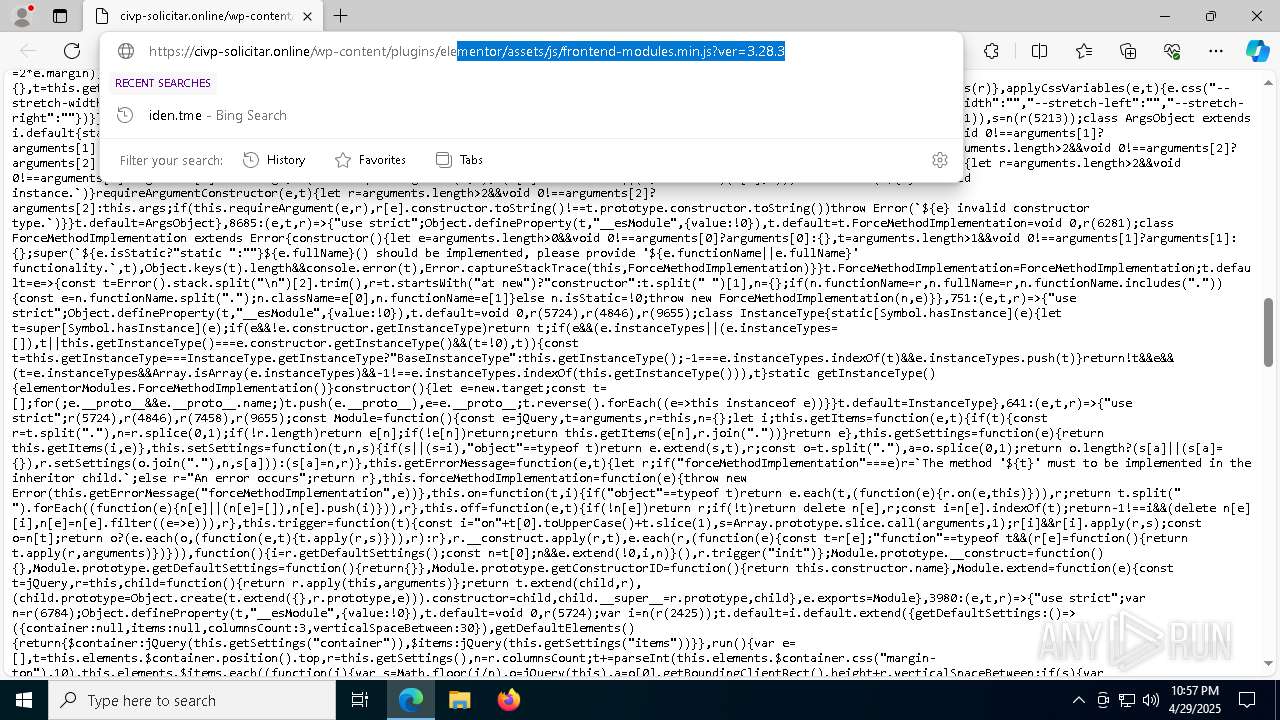Open the Edge profile avatar

click(21, 16)
